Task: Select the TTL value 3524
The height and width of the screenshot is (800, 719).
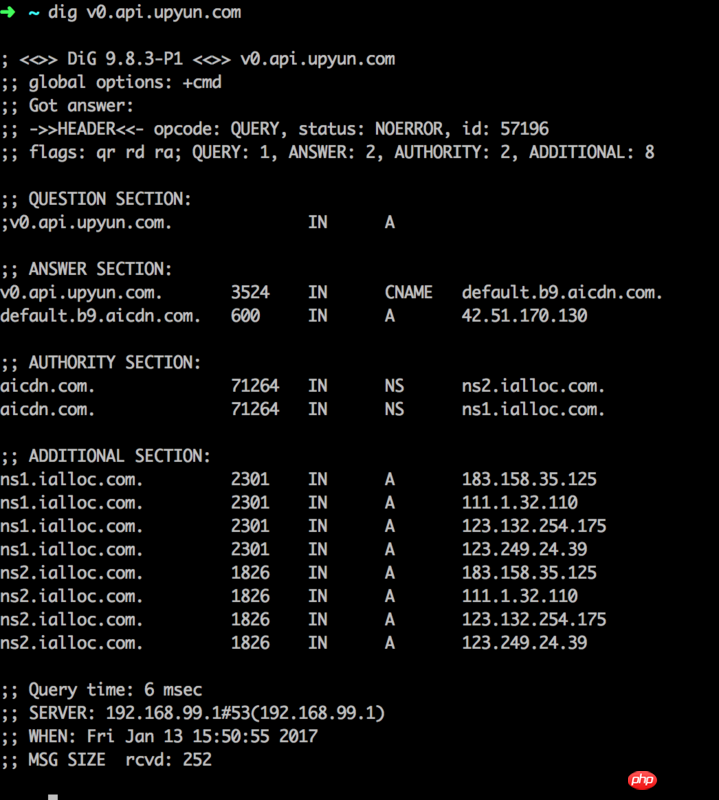Action: tap(250, 292)
